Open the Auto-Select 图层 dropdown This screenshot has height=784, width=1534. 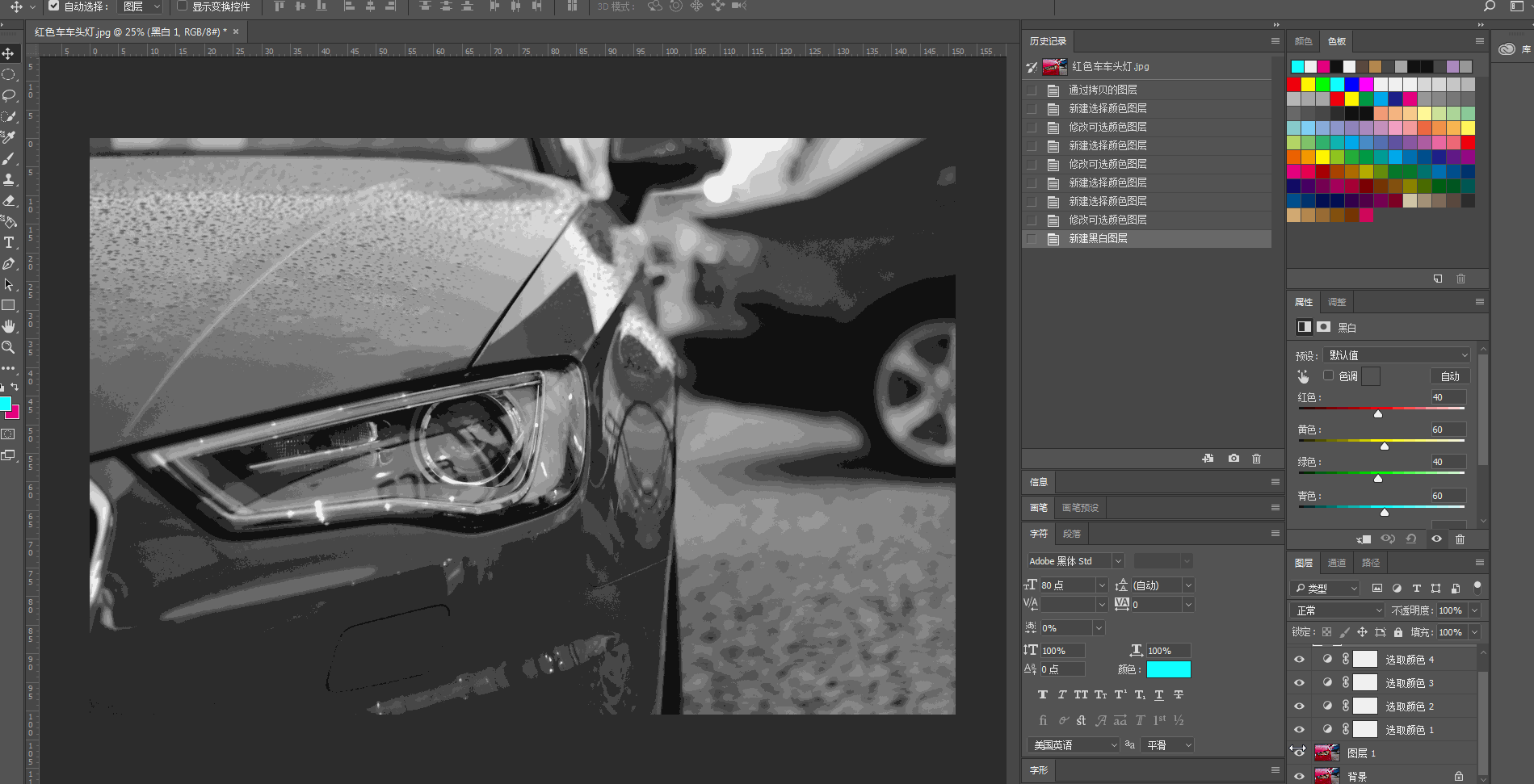pyautogui.click(x=141, y=6)
